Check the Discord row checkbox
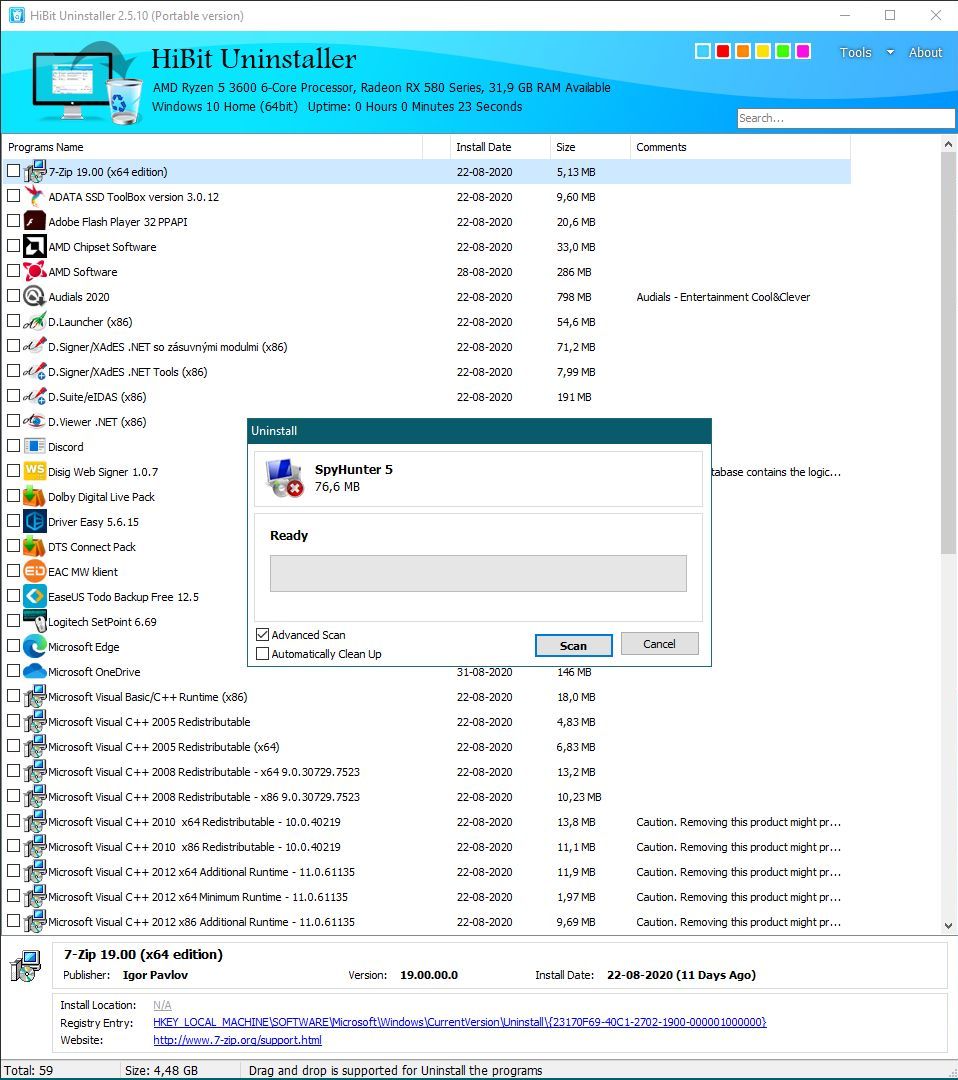Screen dimensions: 958x1080 coord(13,446)
